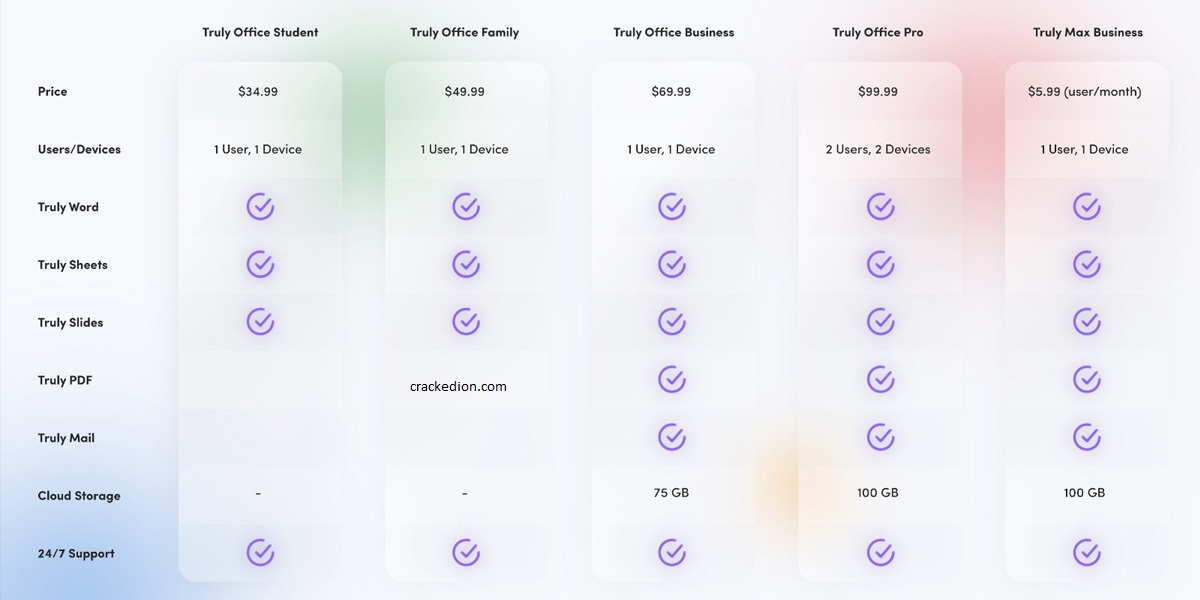Click the Truly Sheets checkmark for Max Business
The width and height of the screenshot is (1200, 600).
pyautogui.click(x=1087, y=265)
